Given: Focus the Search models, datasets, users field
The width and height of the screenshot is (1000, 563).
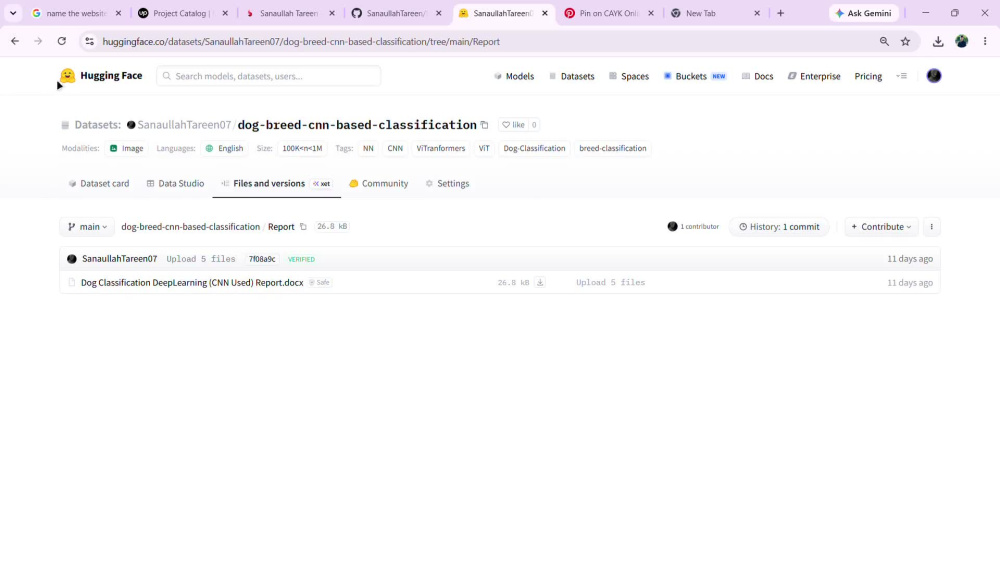Looking at the screenshot, I should tap(268, 76).
